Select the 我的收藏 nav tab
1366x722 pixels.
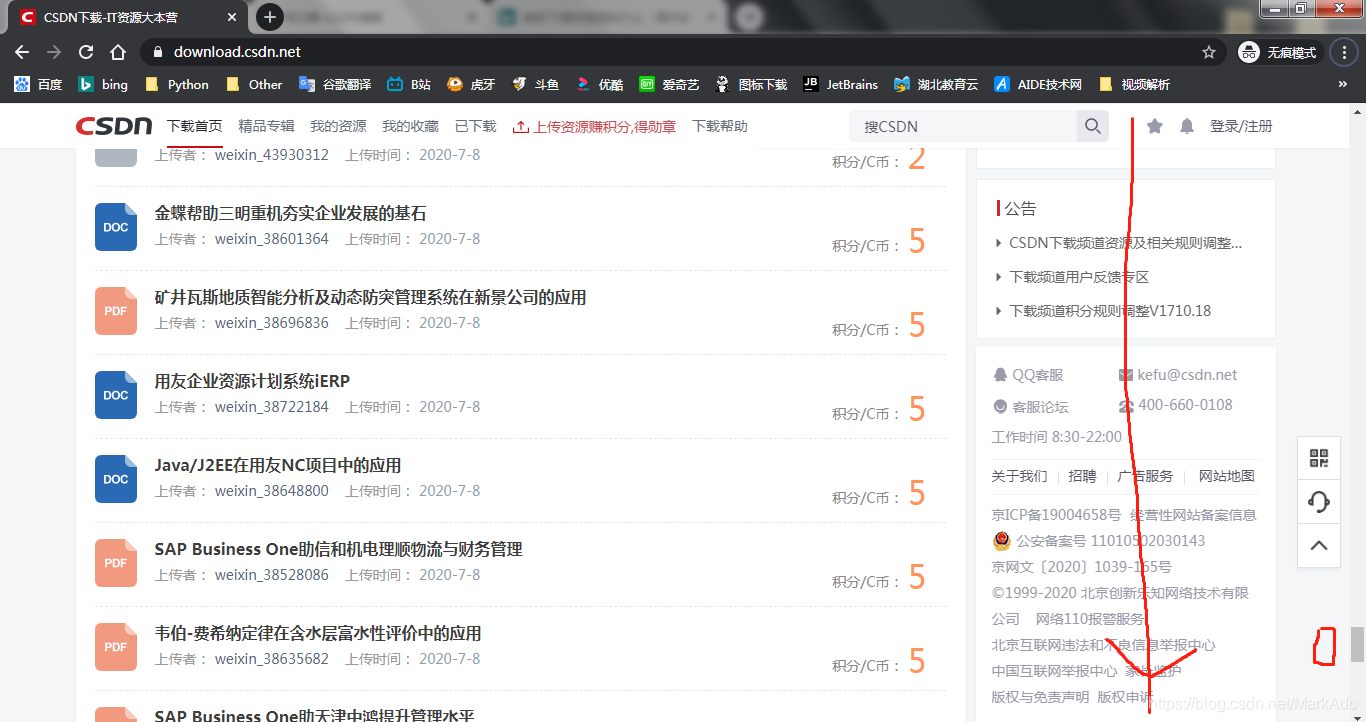(x=410, y=126)
